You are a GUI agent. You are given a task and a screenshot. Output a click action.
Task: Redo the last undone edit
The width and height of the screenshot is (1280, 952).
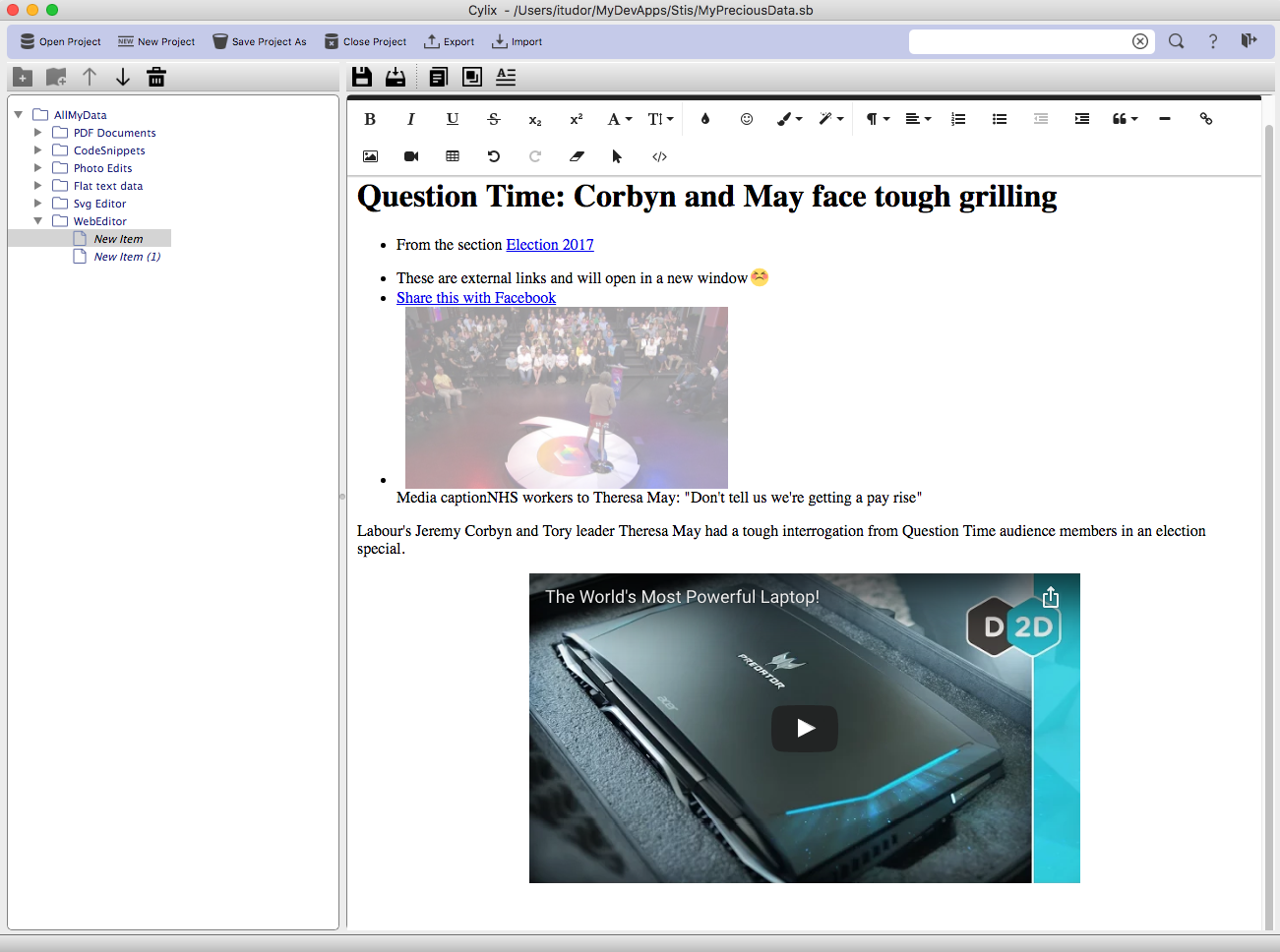click(x=535, y=156)
